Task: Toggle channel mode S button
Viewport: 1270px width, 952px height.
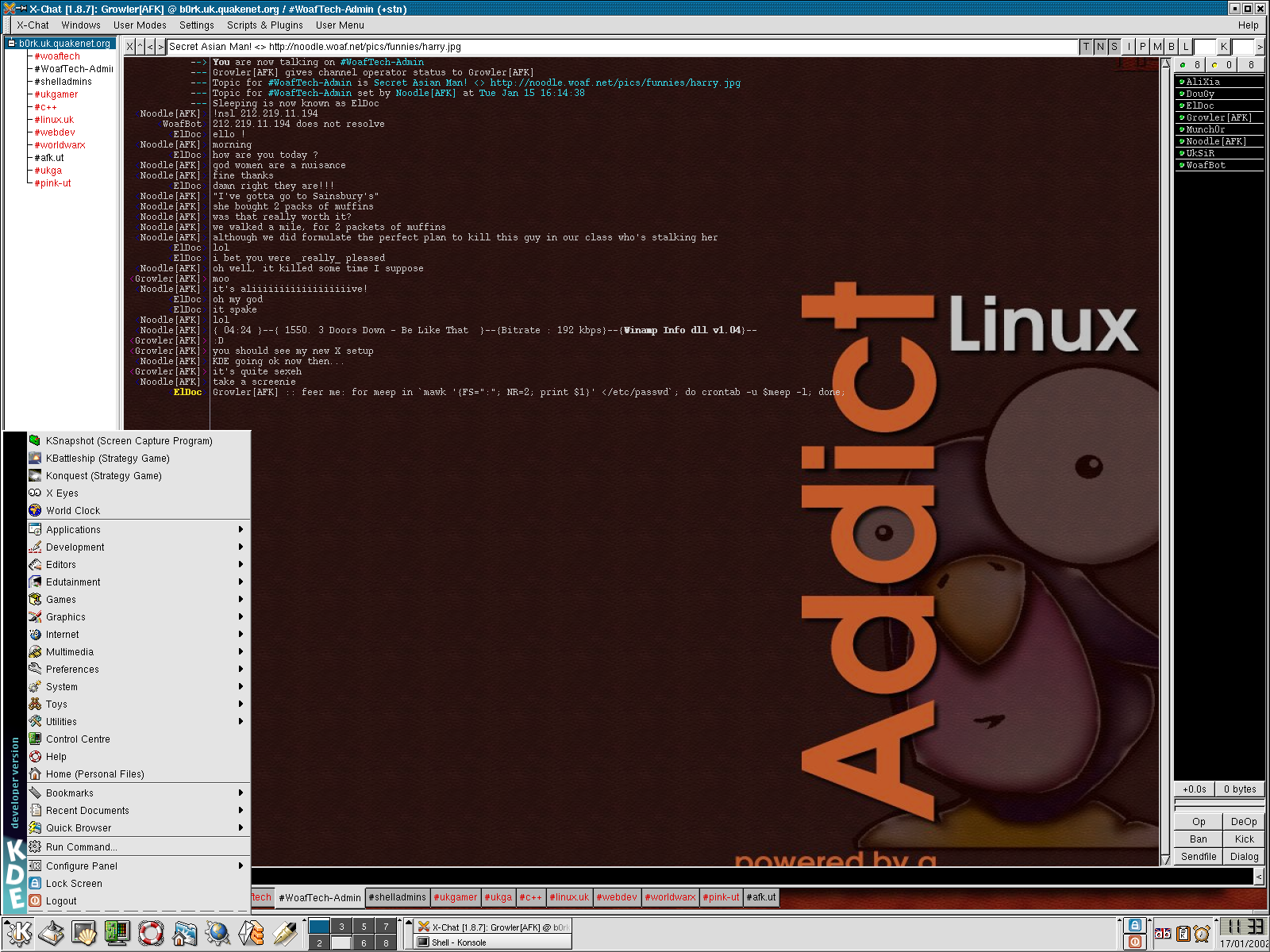Action: [1114, 47]
